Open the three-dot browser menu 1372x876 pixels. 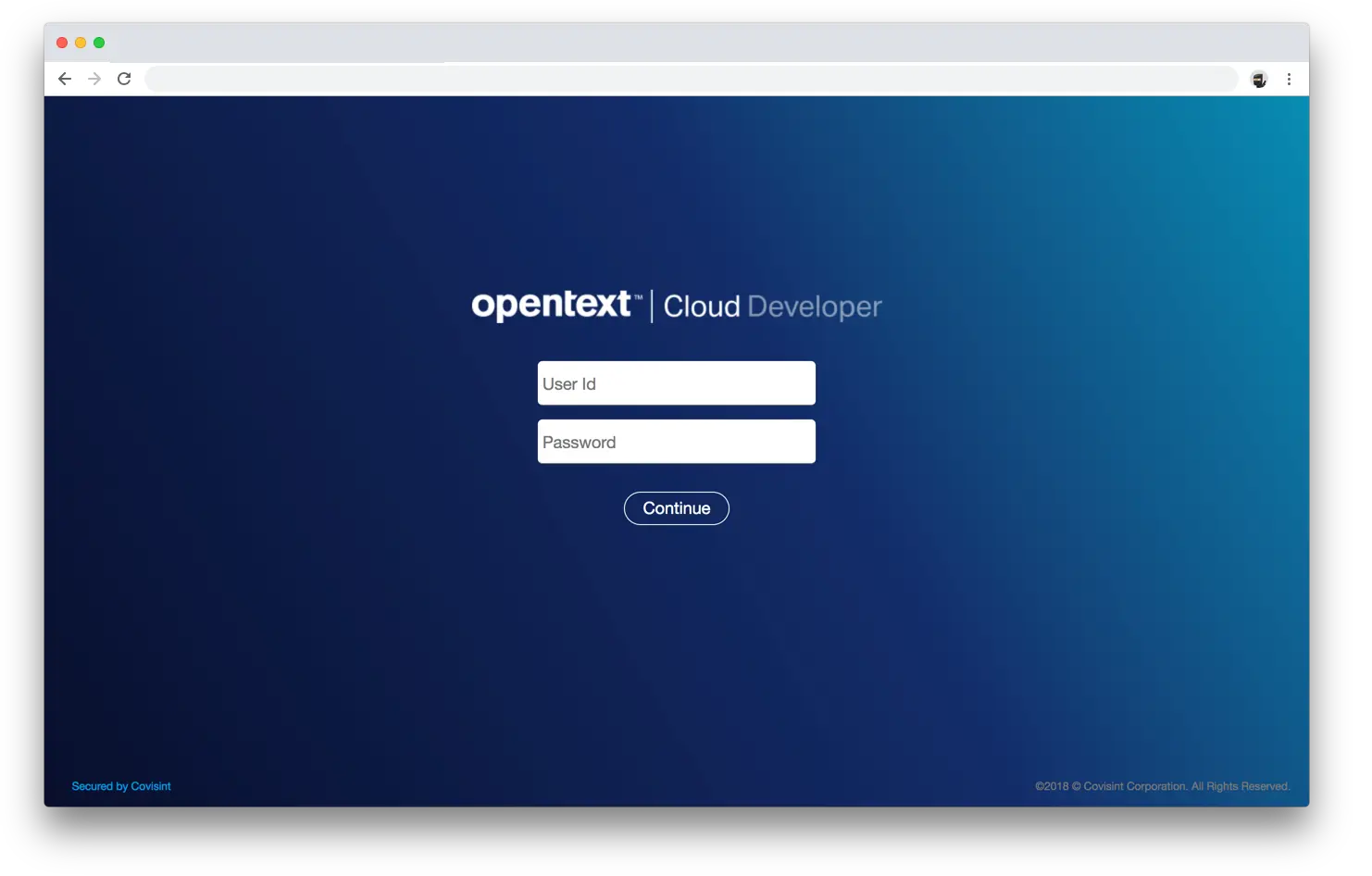click(1290, 79)
